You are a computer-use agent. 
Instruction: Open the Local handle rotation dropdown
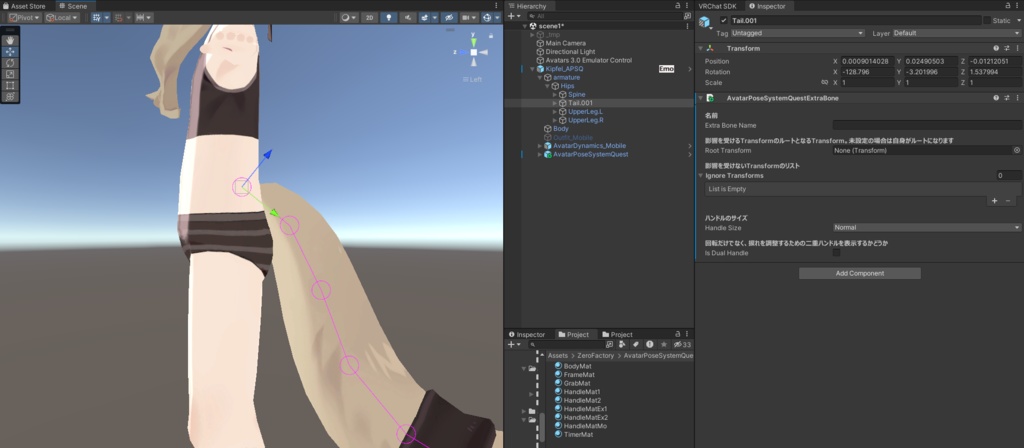[x=62, y=18]
